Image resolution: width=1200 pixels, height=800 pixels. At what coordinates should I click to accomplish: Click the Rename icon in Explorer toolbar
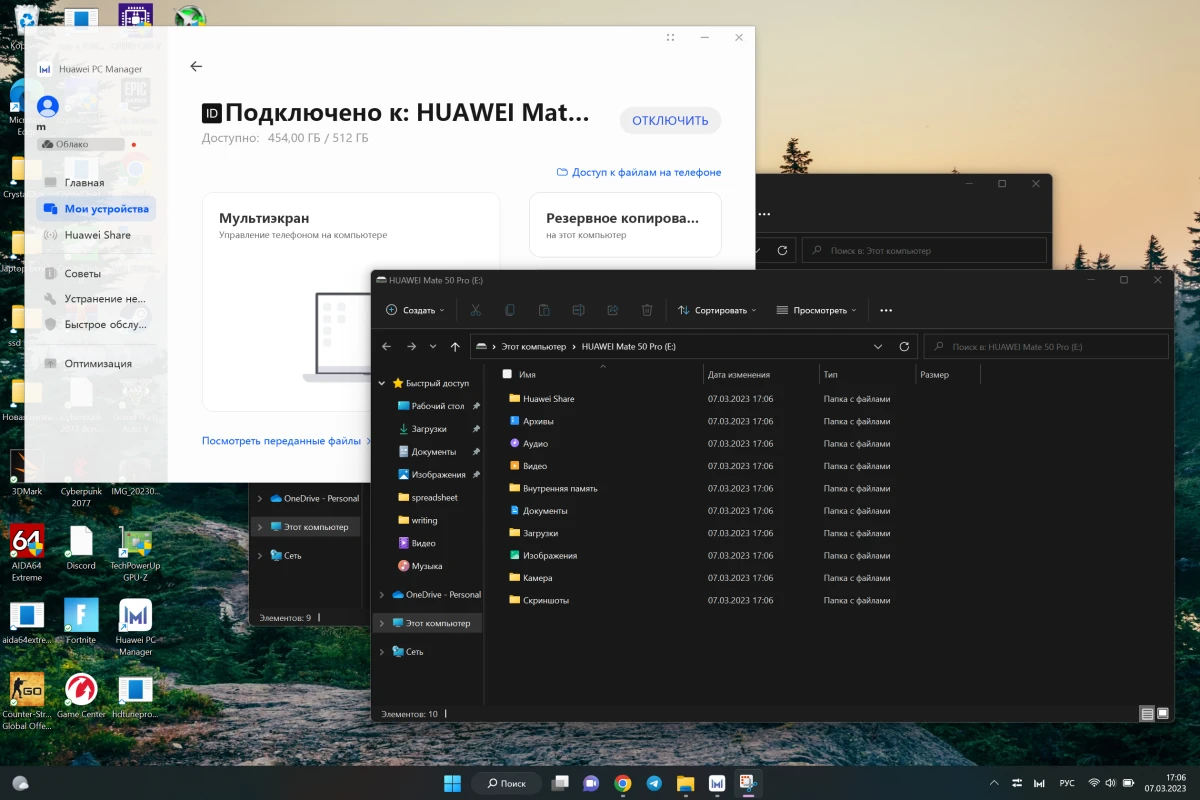pyautogui.click(x=578, y=310)
